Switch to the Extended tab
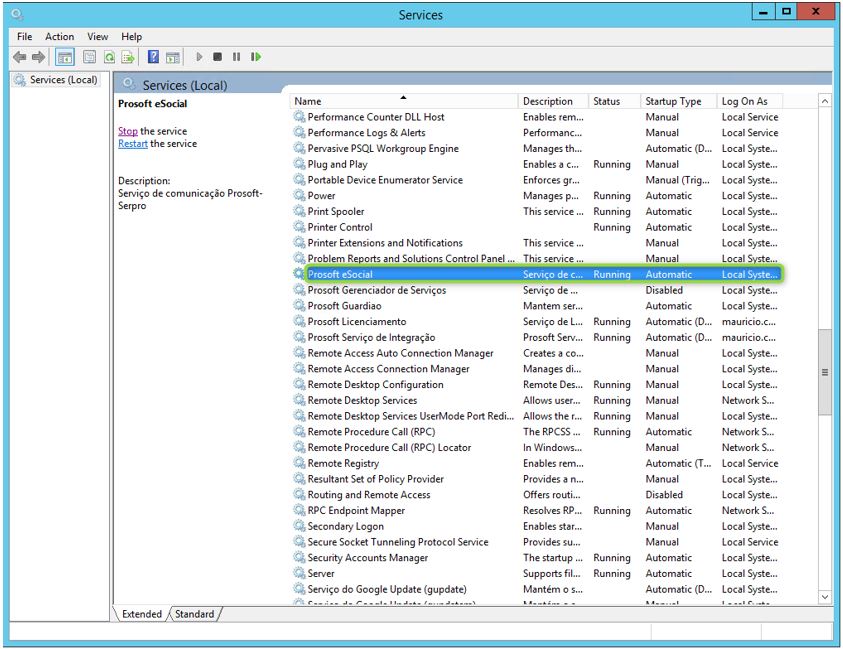The height and width of the screenshot is (649, 843). tap(142, 614)
